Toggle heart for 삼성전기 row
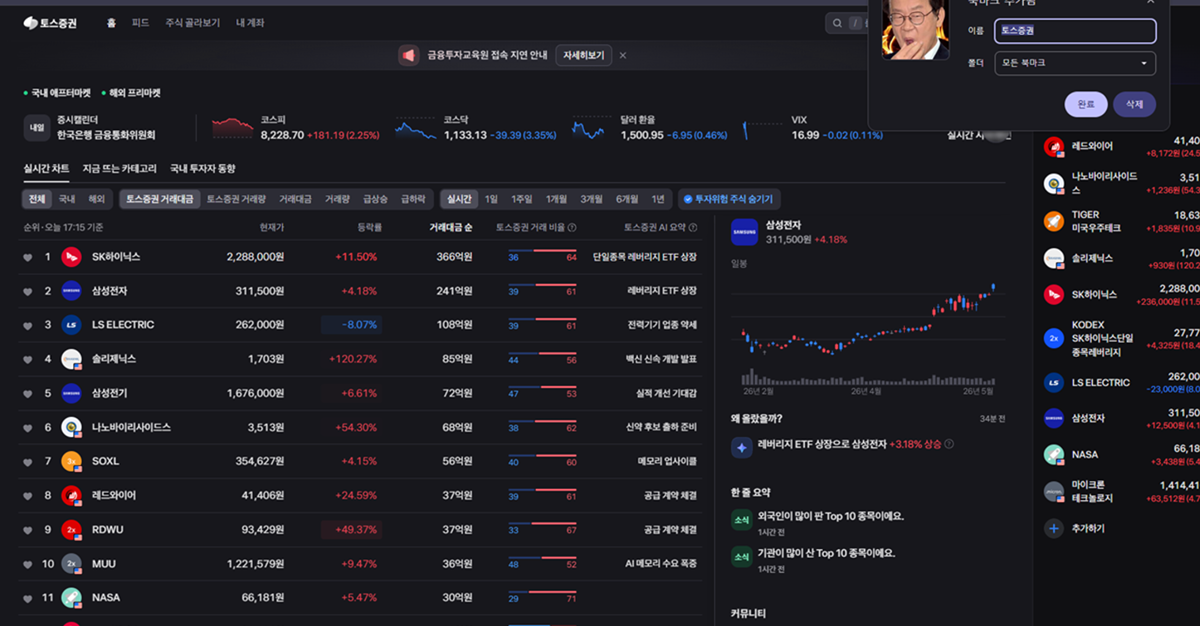 tap(28, 393)
